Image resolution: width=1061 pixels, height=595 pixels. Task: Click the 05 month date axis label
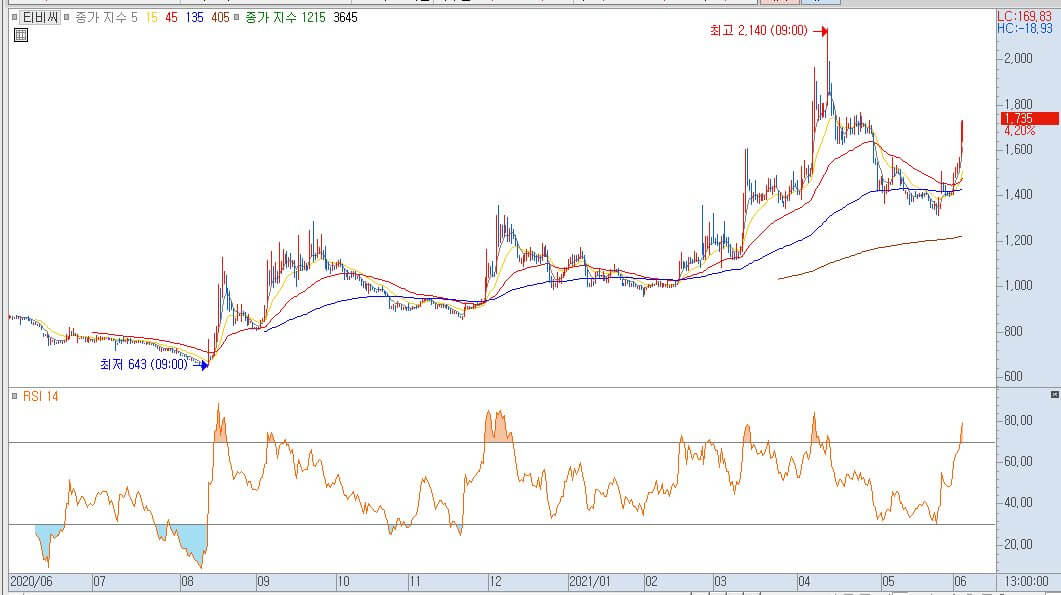pos(888,581)
